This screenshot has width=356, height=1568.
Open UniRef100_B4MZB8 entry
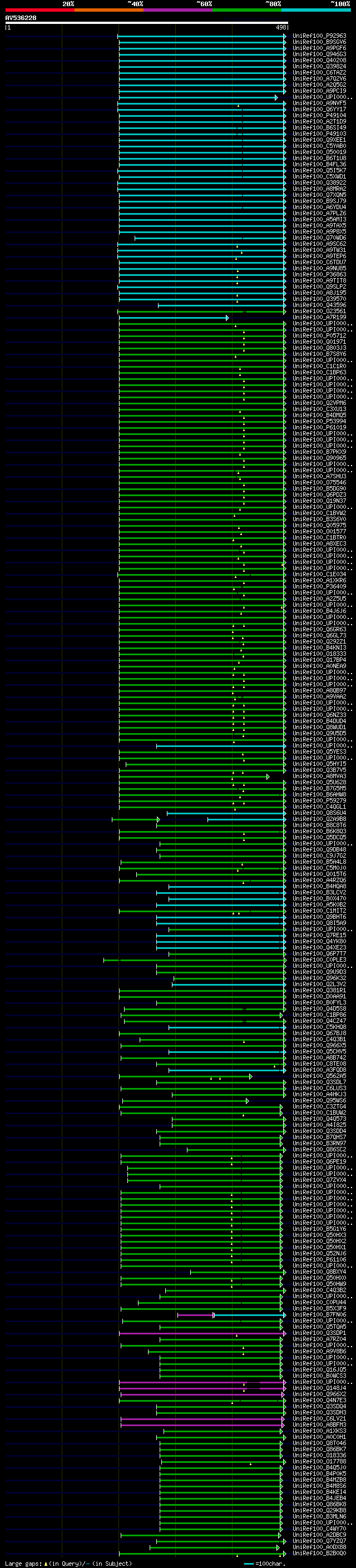pos(319,1480)
